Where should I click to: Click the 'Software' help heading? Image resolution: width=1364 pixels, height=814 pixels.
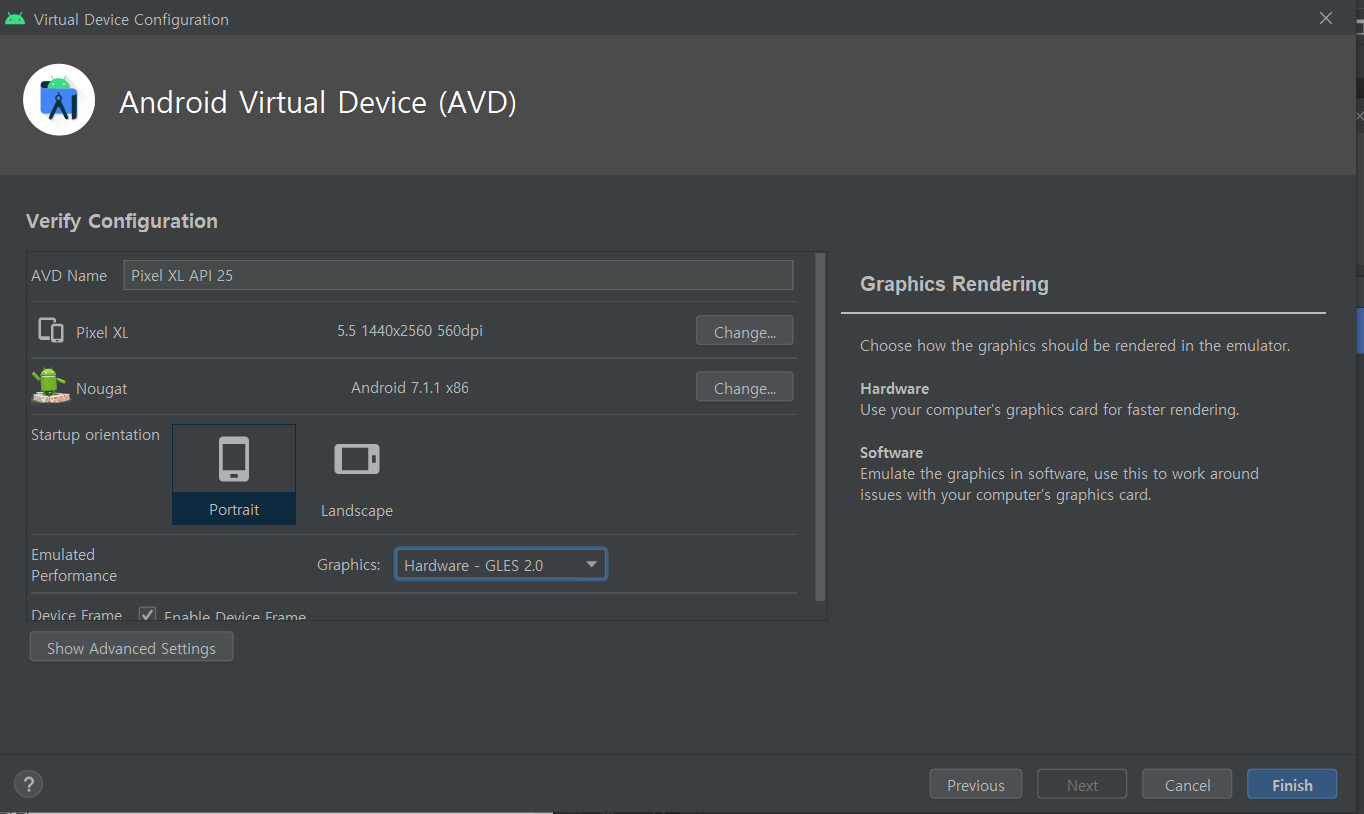[891, 452]
